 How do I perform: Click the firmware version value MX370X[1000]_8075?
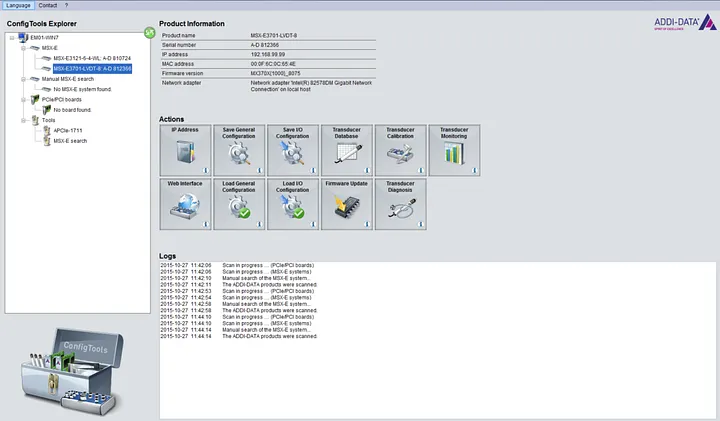(276, 73)
